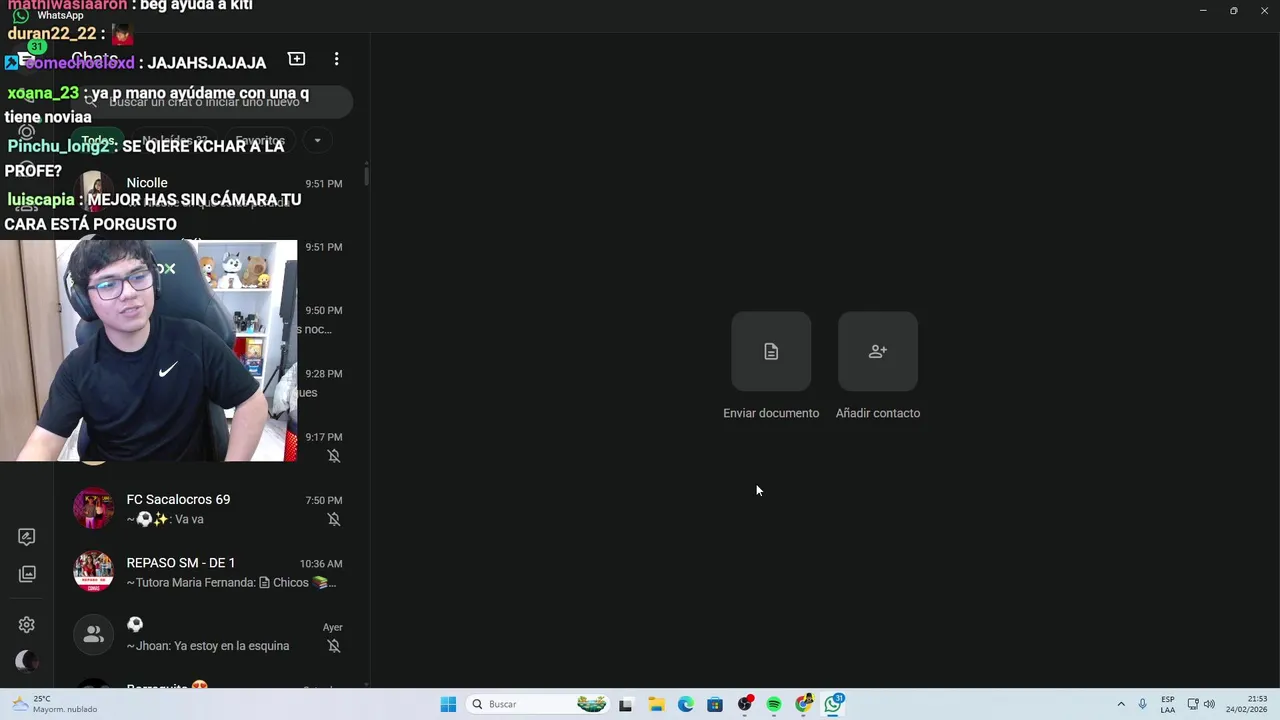The image size is (1280, 720).
Task: Click the FC Sacalocros 69 group avatar
Action: 93,508
